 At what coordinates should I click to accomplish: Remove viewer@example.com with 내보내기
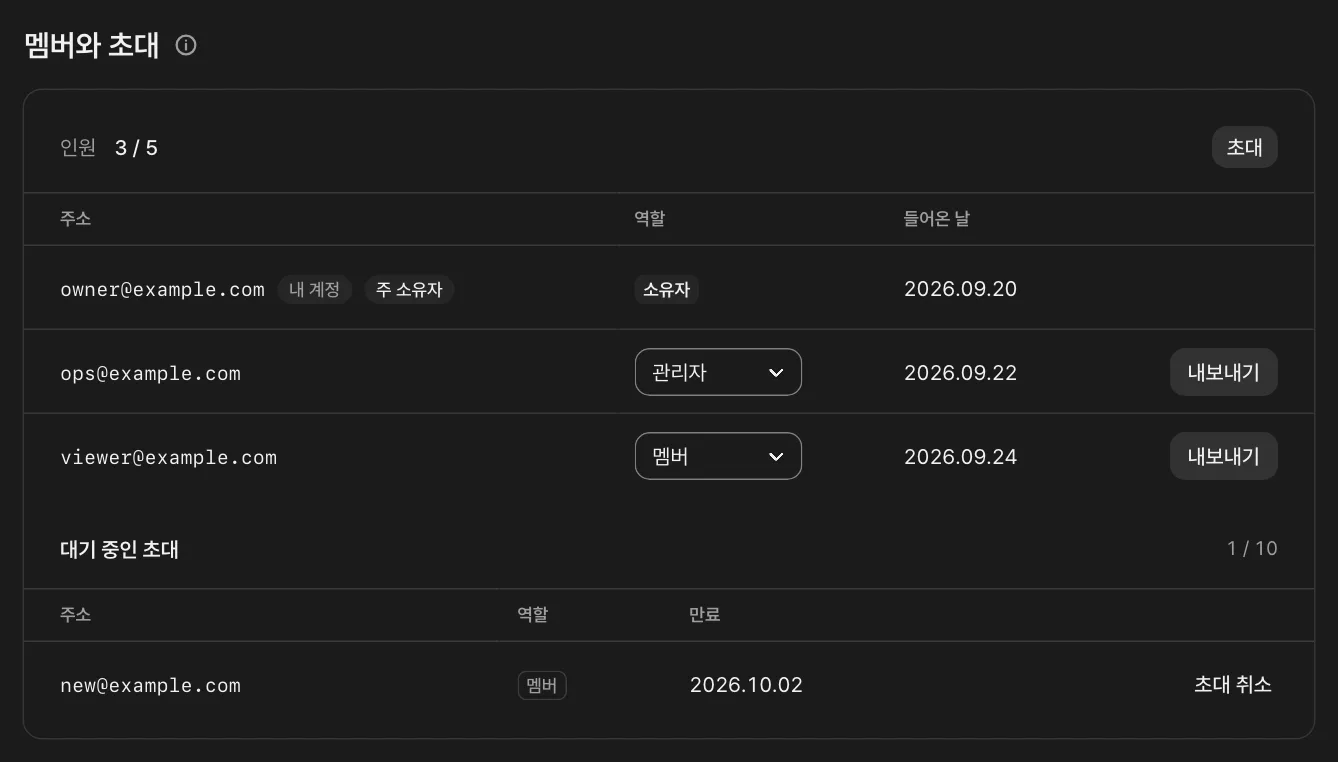[x=1223, y=456]
